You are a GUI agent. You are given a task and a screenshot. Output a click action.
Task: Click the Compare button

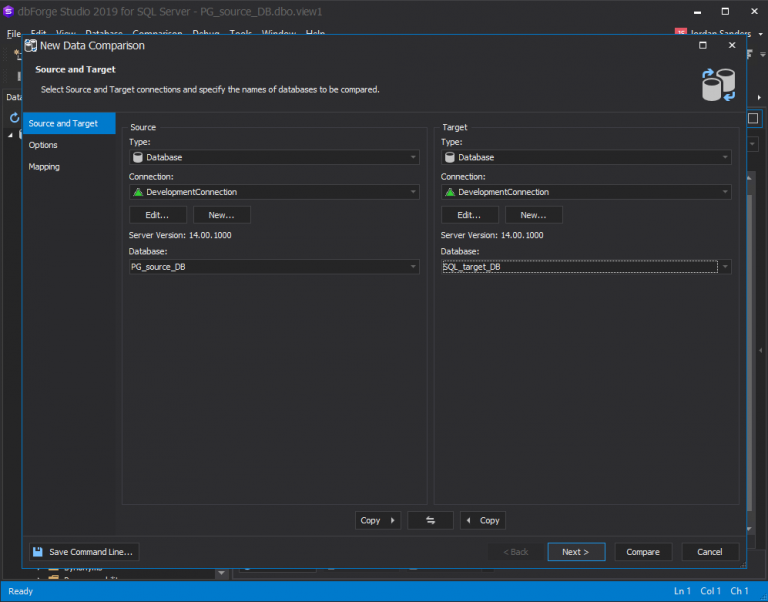click(643, 552)
